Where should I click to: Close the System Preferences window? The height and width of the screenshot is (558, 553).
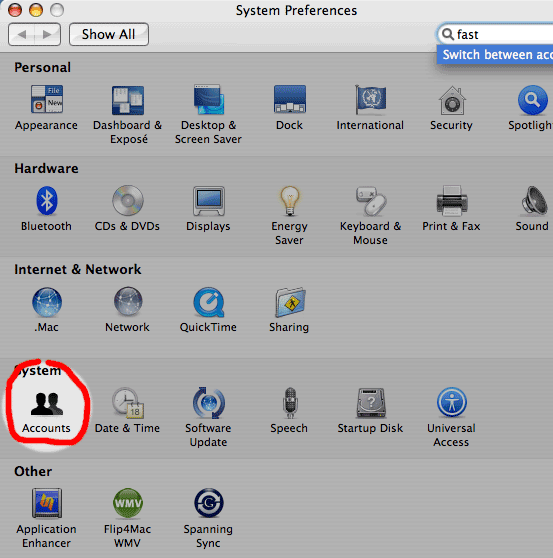tap(15, 10)
